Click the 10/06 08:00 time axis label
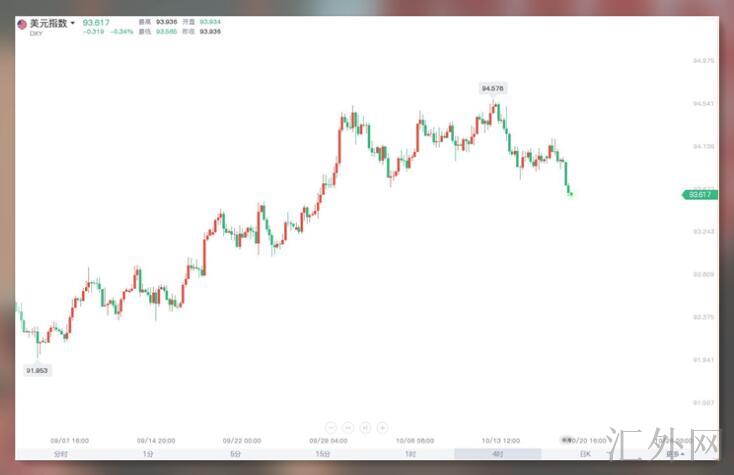This screenshot has width=734, height=475. click(x=415, y=441)
